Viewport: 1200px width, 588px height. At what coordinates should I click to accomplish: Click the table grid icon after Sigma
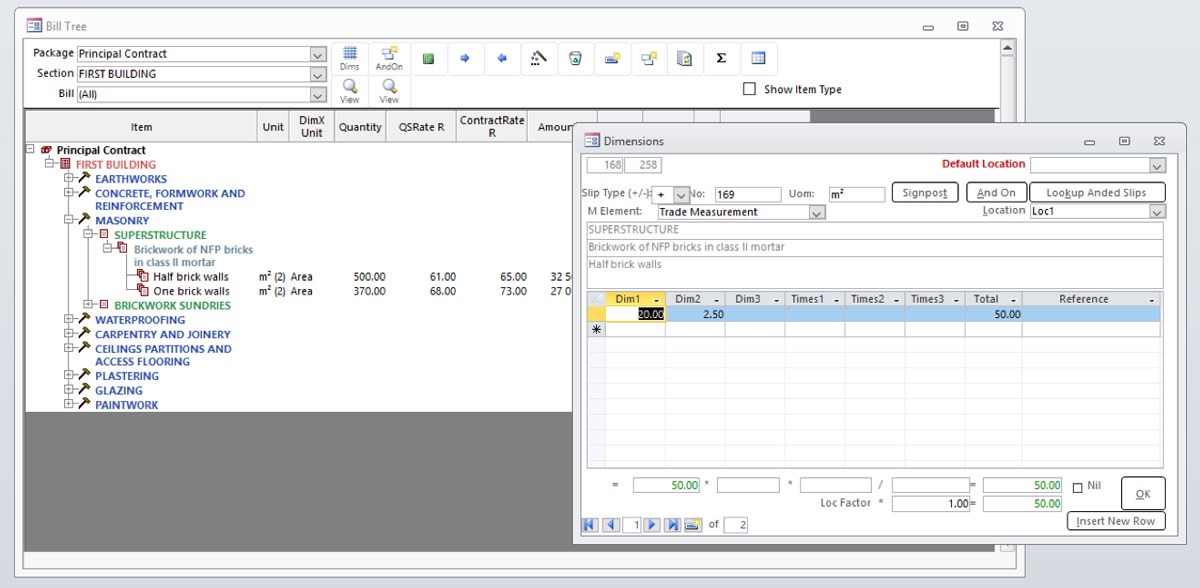(758, 58)
